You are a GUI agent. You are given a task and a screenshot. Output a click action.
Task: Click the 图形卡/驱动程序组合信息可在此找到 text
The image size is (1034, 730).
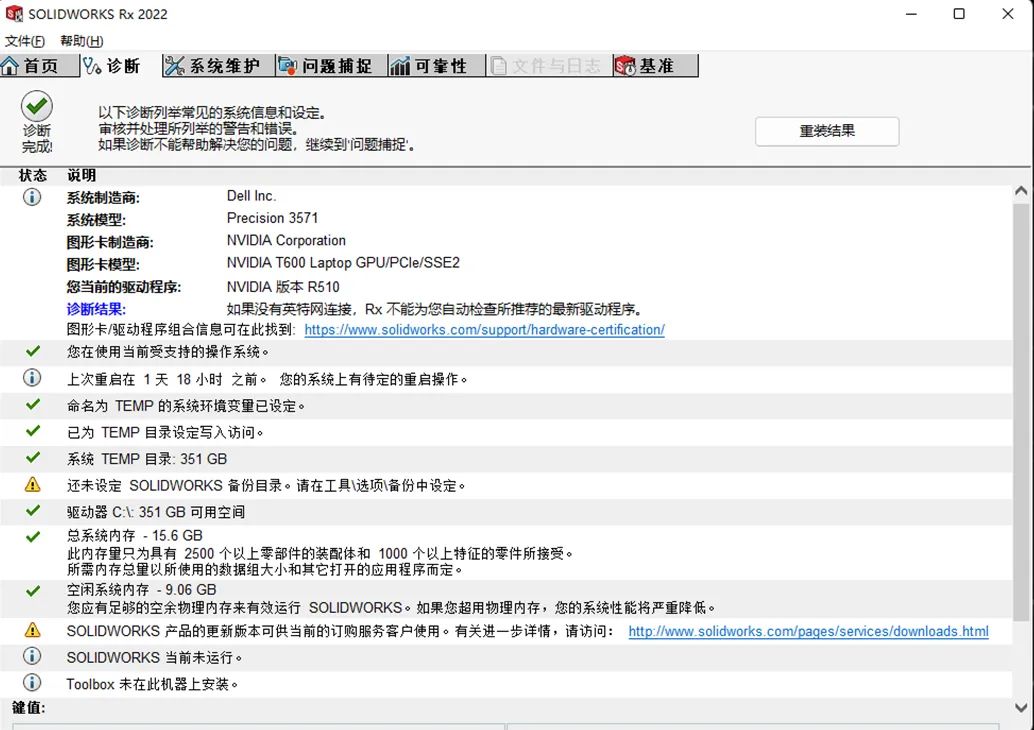coord(181,330)
